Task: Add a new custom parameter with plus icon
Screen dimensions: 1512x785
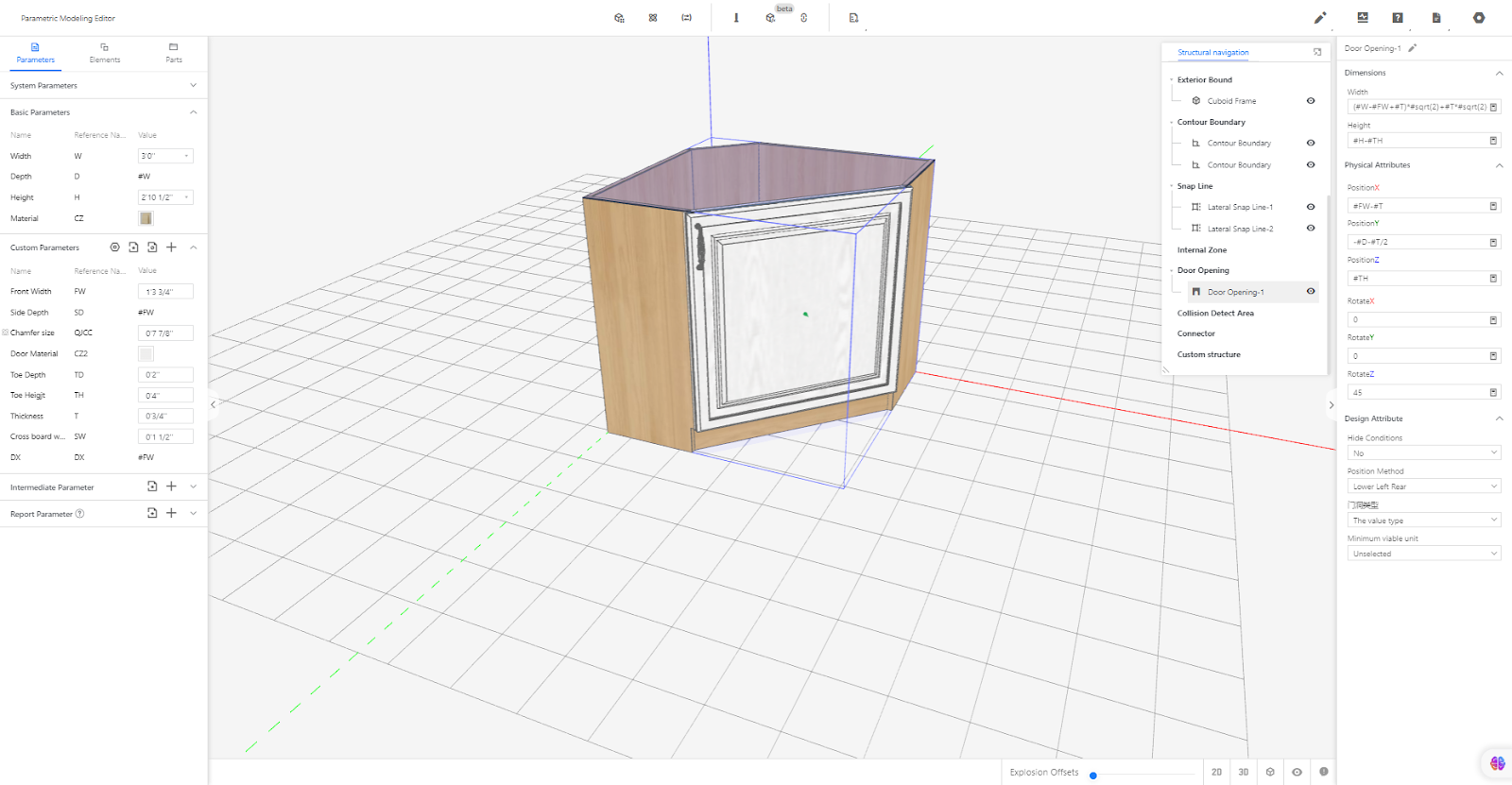Action: pyautogui.click(x=171, y=247)
